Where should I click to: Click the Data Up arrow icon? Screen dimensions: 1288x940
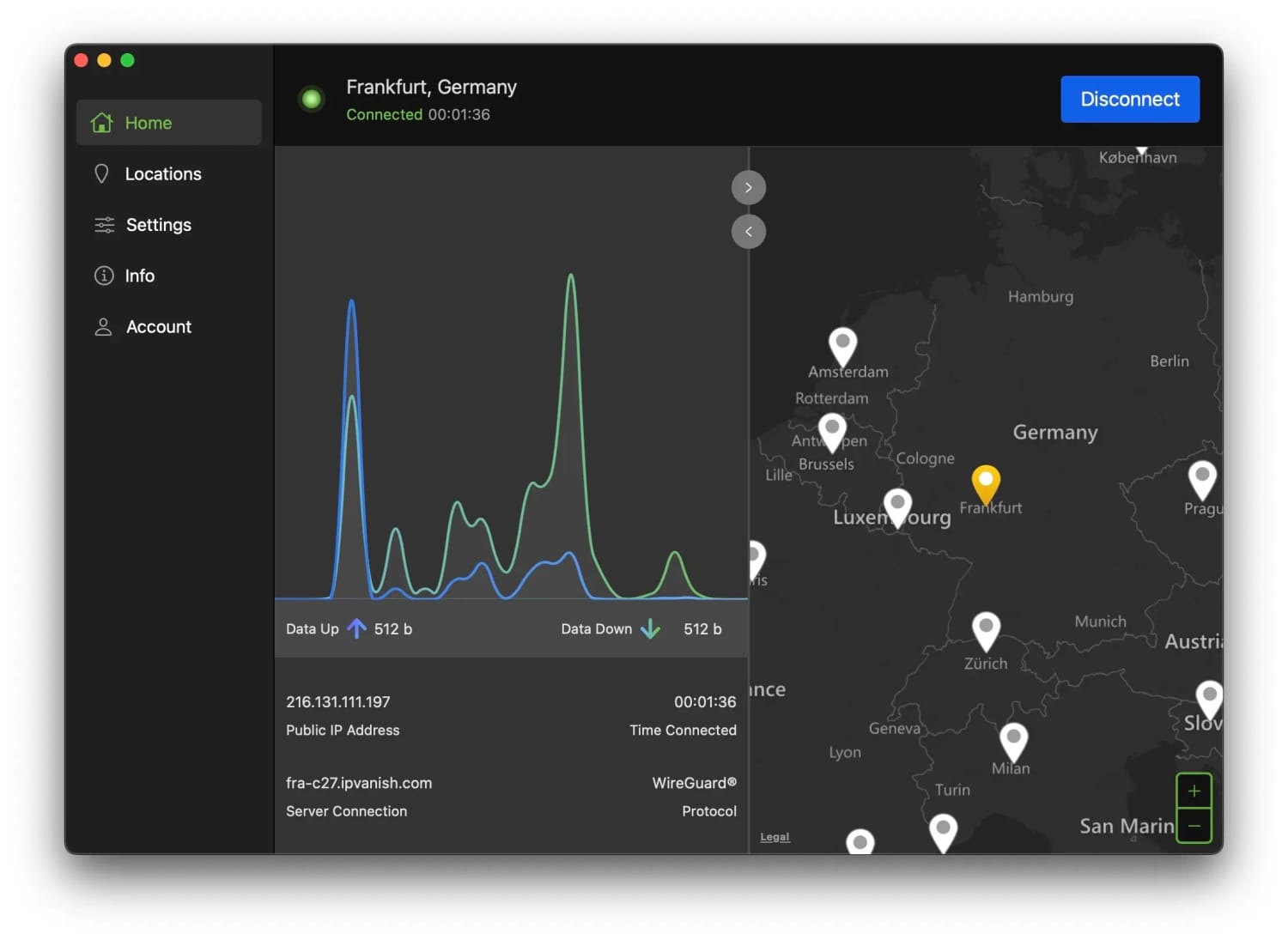356,628
